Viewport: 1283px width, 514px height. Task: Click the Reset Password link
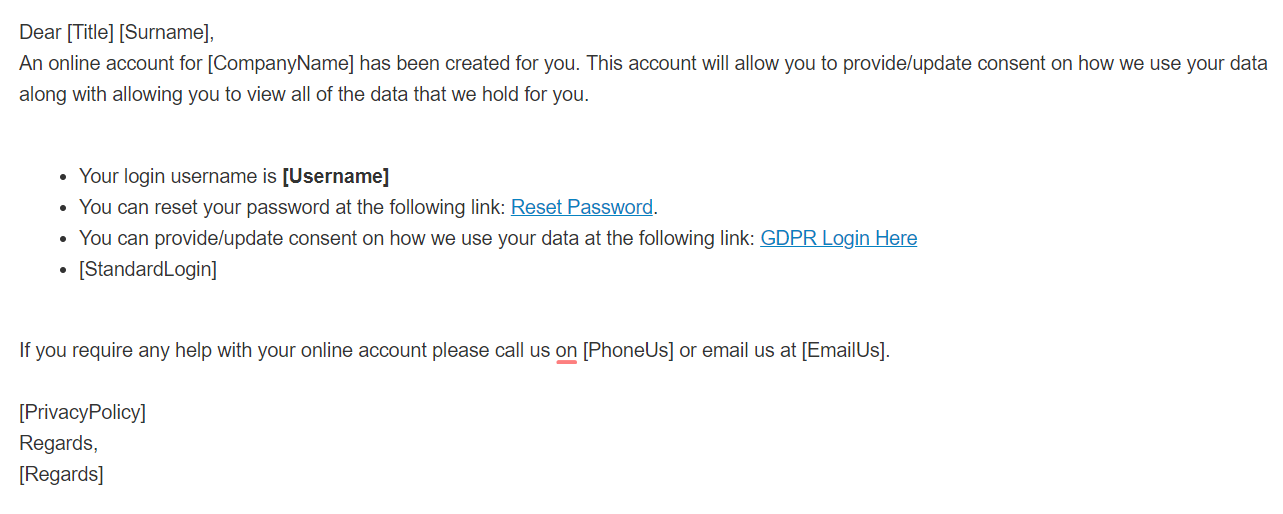[x=581, y=208]
